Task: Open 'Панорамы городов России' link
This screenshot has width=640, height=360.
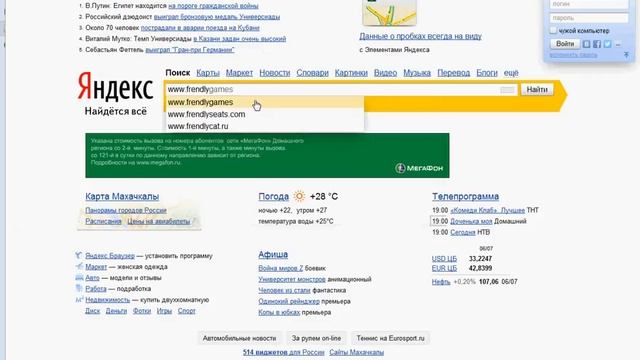Action: point(126,210)
